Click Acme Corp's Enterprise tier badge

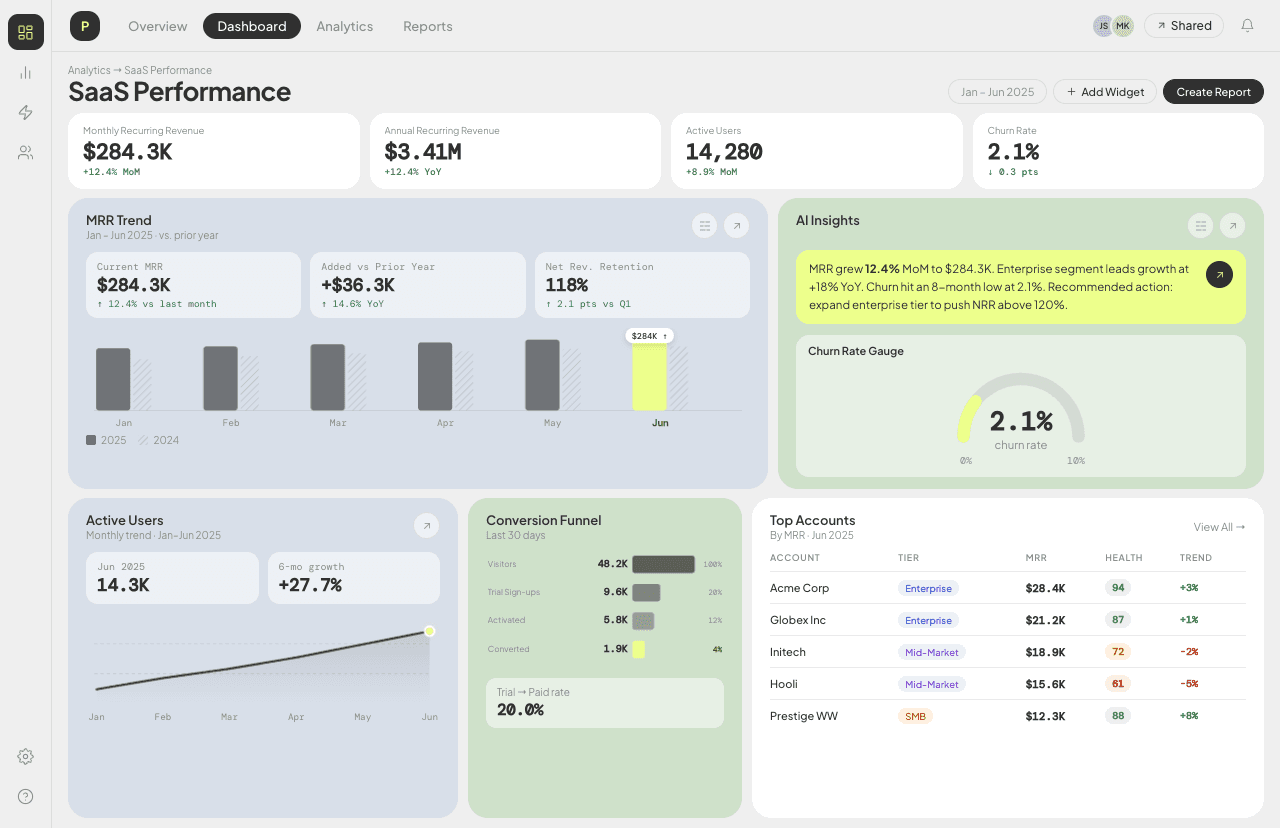pos(928,588)
